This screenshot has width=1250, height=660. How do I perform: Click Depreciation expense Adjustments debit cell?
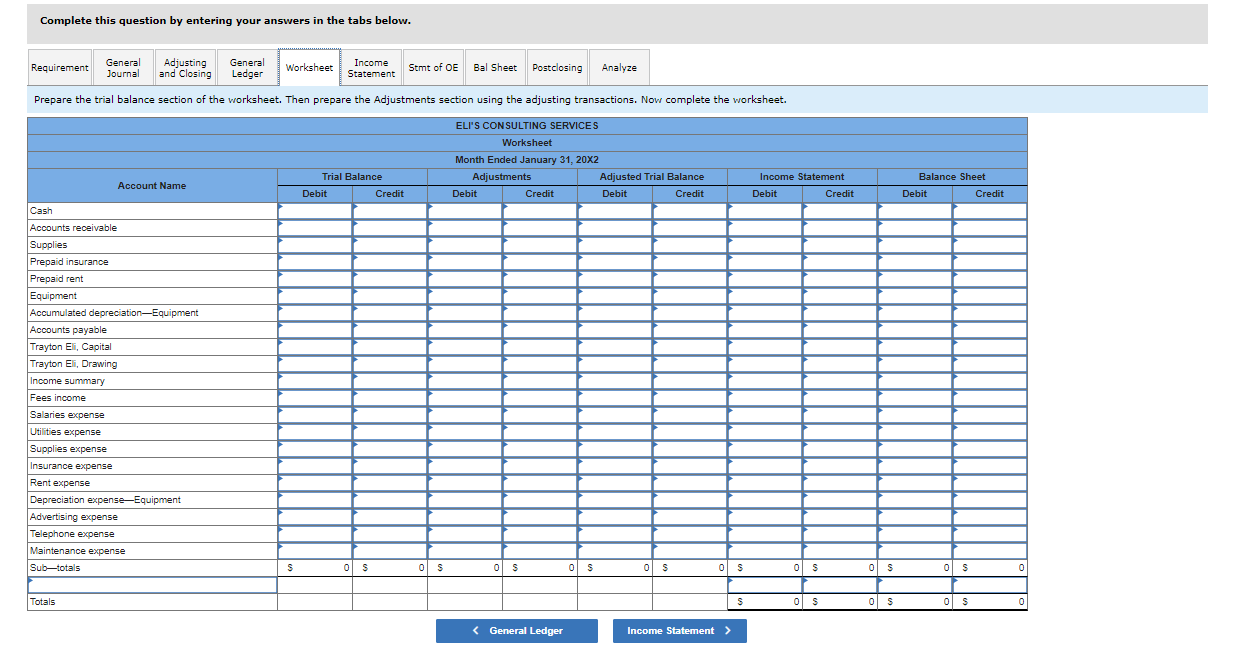pyautogui.click(x=465, y=500)
